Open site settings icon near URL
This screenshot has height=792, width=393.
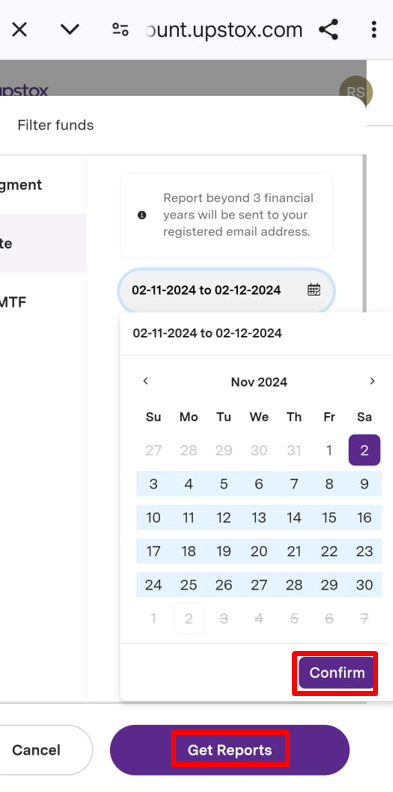point(120,30)
